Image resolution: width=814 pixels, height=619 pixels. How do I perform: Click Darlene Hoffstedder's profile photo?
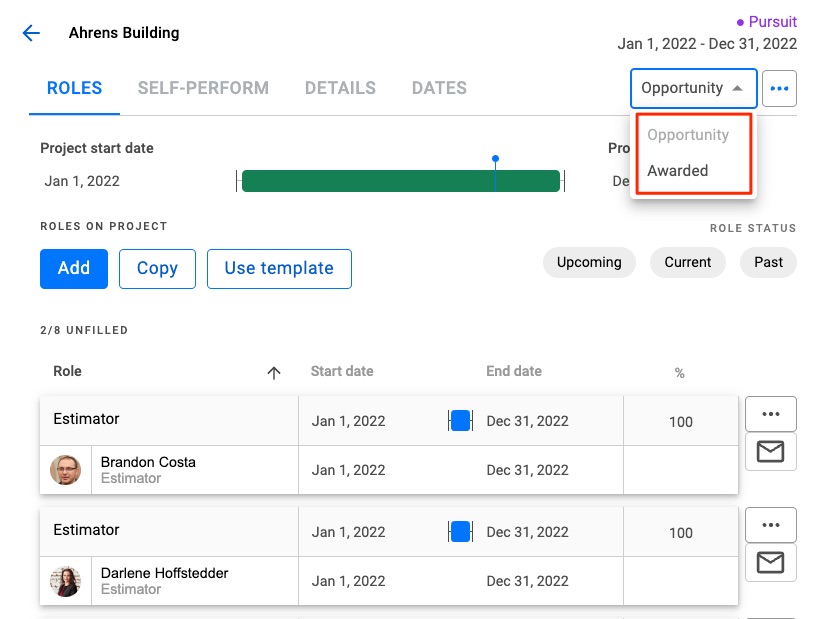tap(65, 581)
